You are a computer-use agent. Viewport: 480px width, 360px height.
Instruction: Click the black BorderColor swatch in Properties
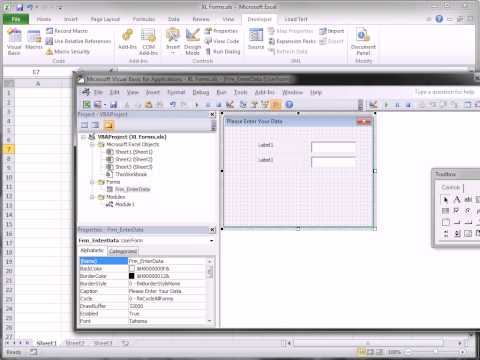tap(132, 276)
